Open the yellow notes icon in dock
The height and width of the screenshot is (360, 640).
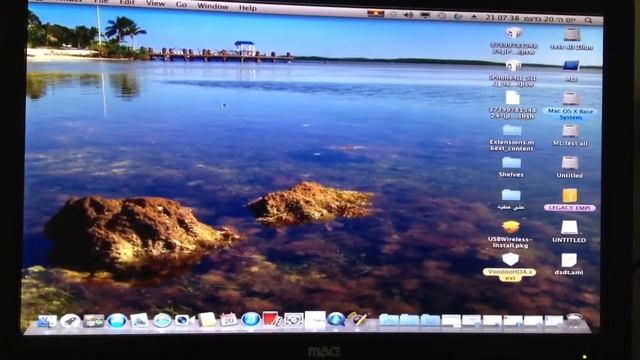click(x=207, y=320)
